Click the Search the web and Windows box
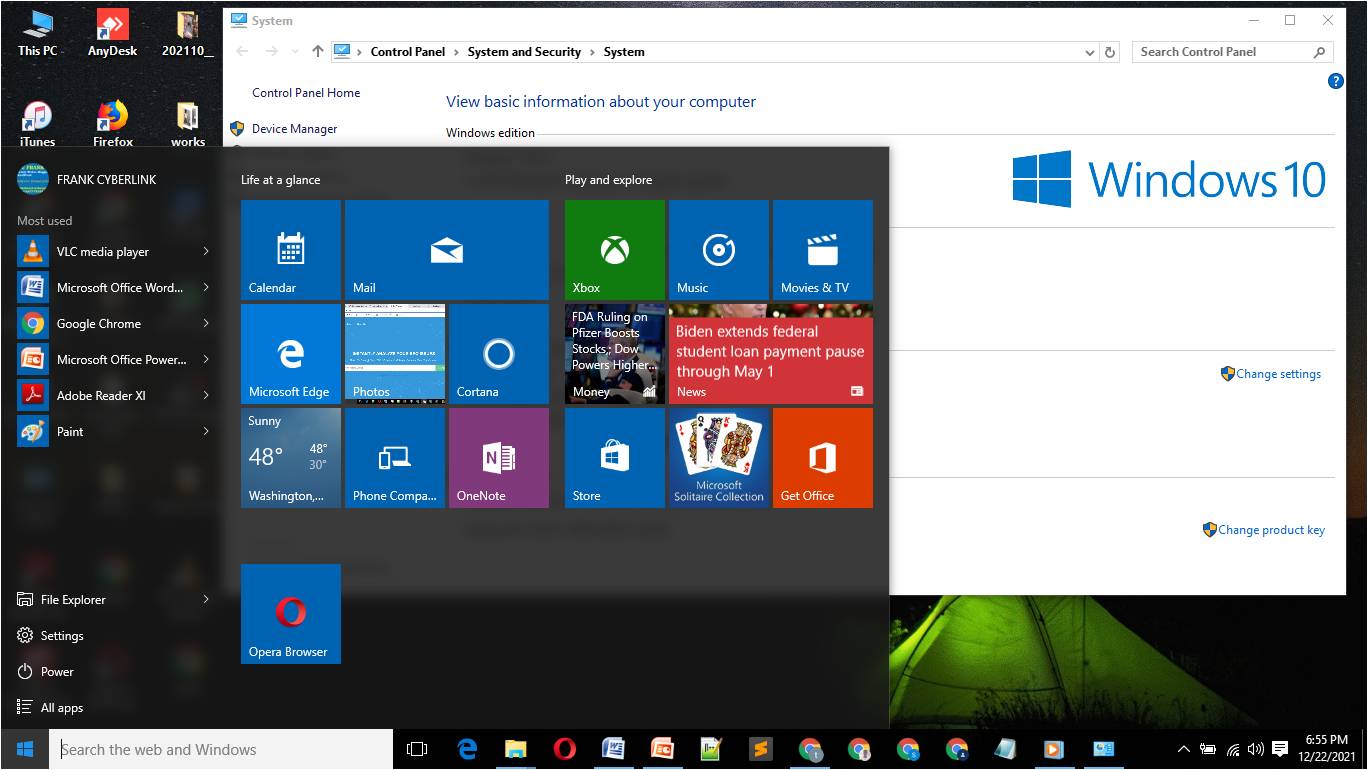The height and width of the screenshot is (770, 1368). (220, 750)
